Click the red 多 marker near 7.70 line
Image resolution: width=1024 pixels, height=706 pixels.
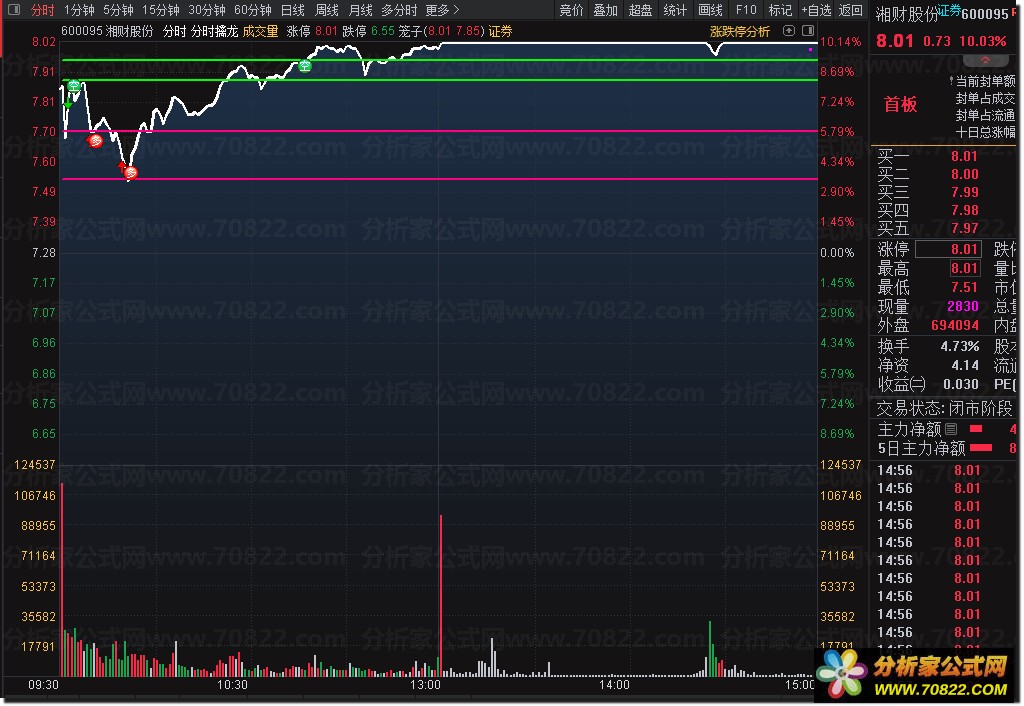click(x=95, y=140)
